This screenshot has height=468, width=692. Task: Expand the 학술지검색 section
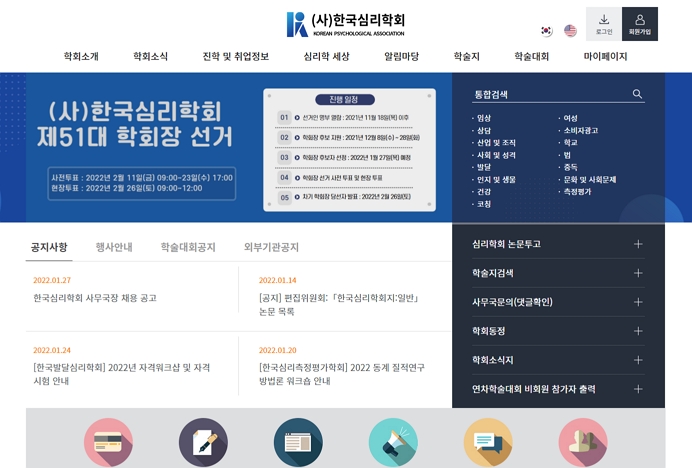tap(638, 273)
